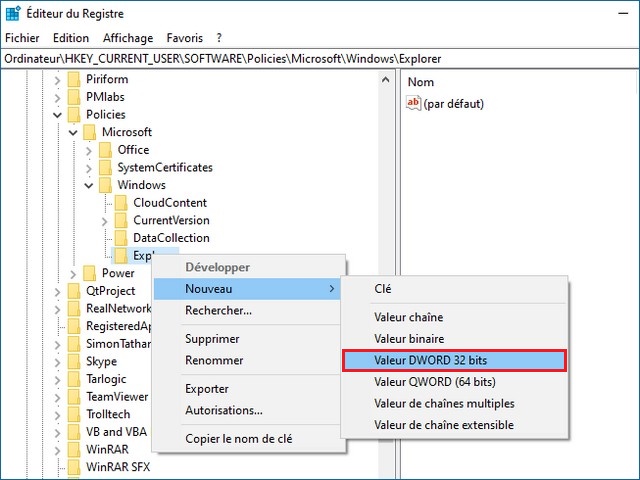Image resolution: width=640 pixels, height=480 pixels.
Task: Expand the CurrentVersion key
Action: coord(105,221)
